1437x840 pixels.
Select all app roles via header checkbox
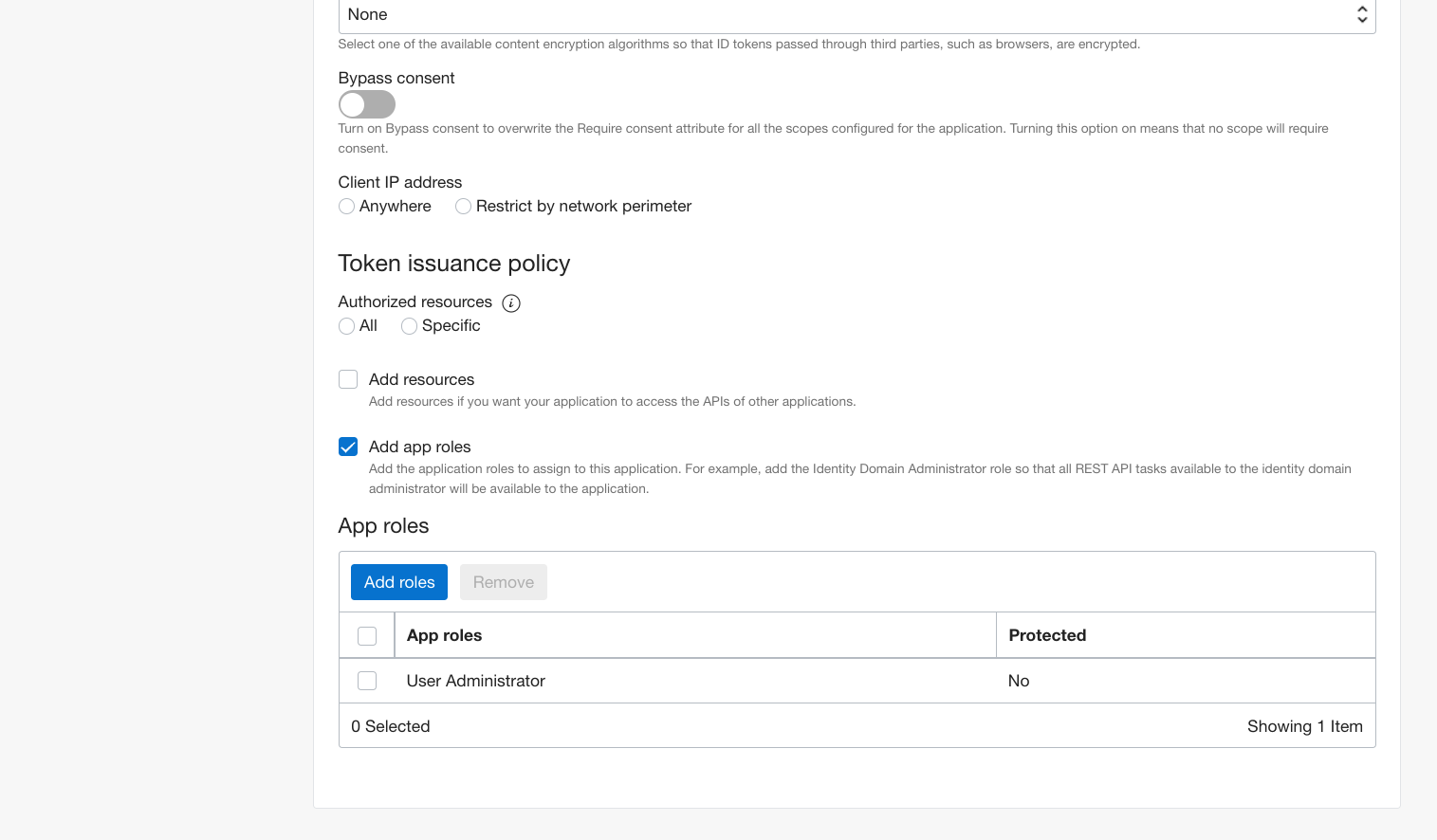coord(367,635)
